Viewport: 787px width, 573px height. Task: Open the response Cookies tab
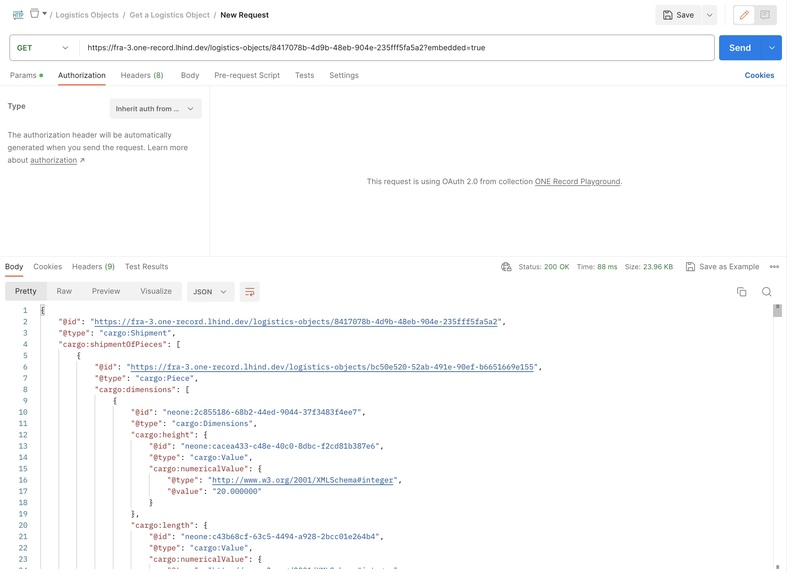pos(48,267)
